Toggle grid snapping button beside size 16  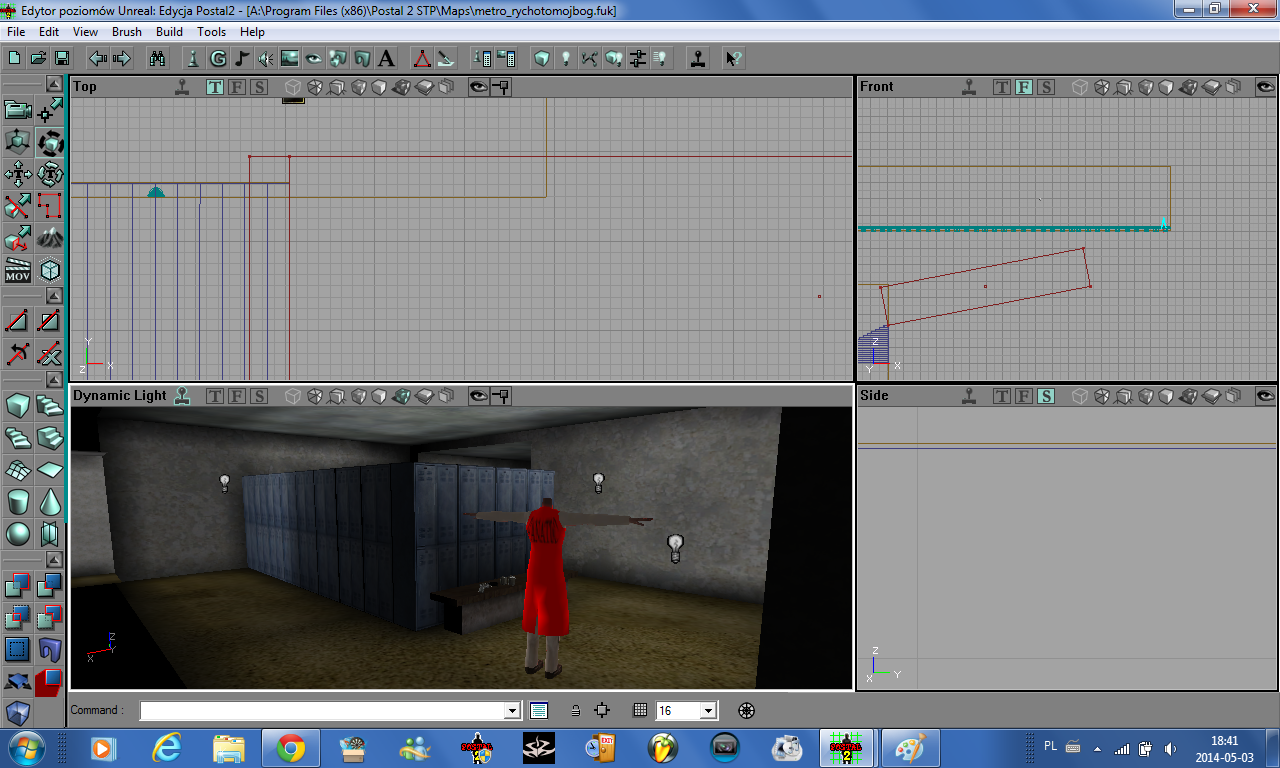(x=640, y=711)
